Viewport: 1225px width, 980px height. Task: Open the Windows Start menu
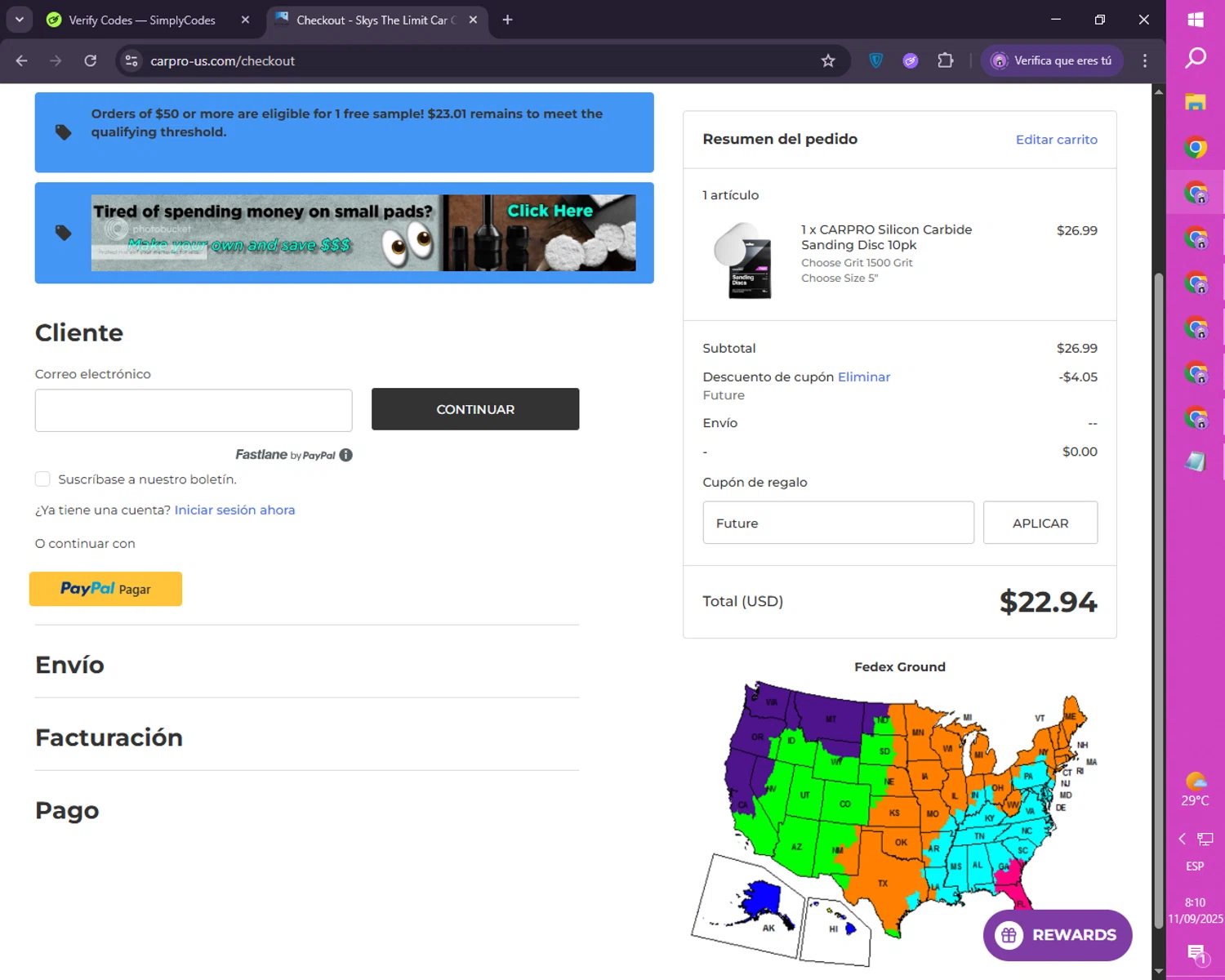1196,20
